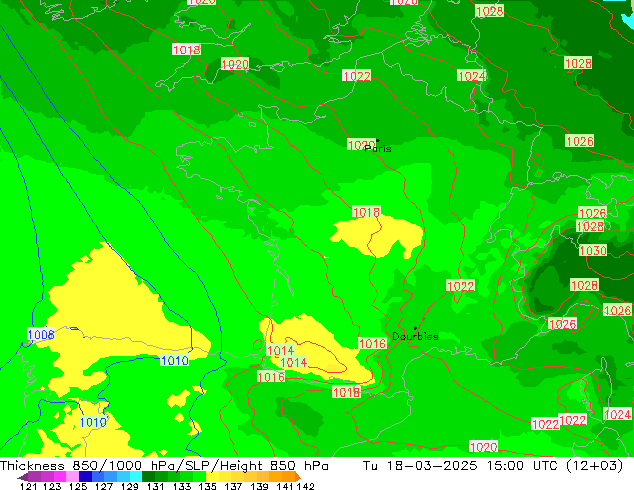This screenshot has height=490, width=634.
Task: Click the title 'Thickness 850/1000 hPa/SLP/Height 850 hPa'
Action: [x=164, y=466]
